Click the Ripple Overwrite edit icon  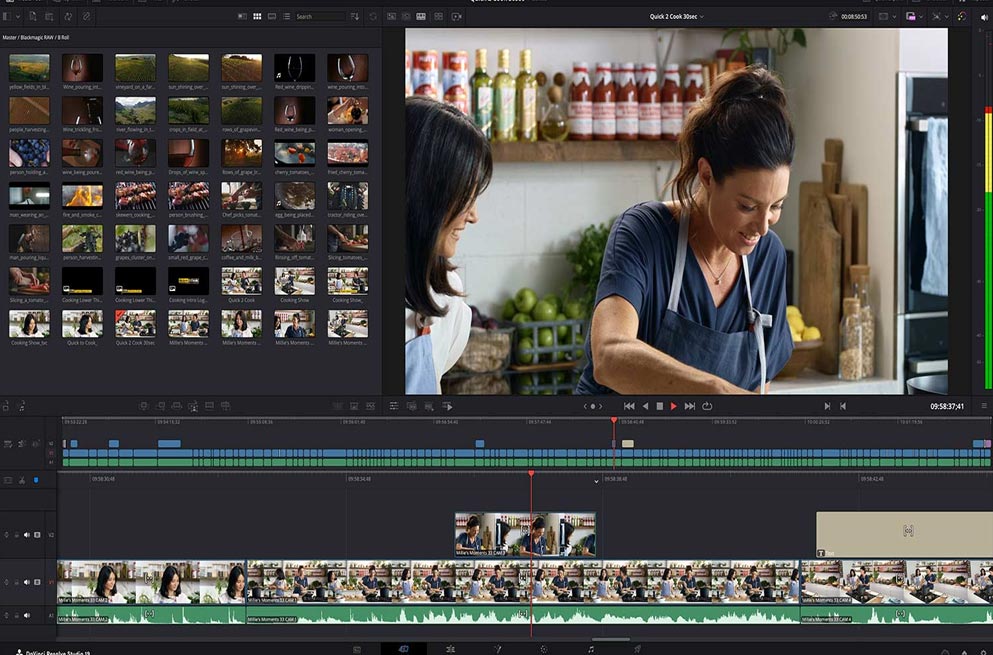177,406
